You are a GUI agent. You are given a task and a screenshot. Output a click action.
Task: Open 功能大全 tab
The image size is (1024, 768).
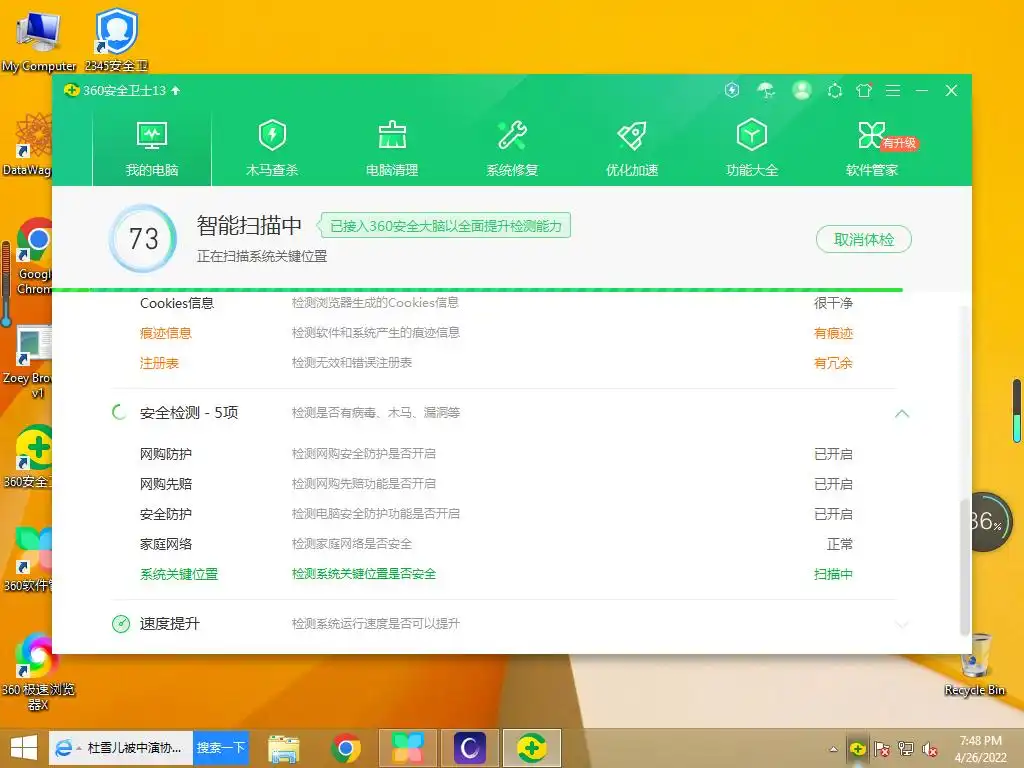752,149
